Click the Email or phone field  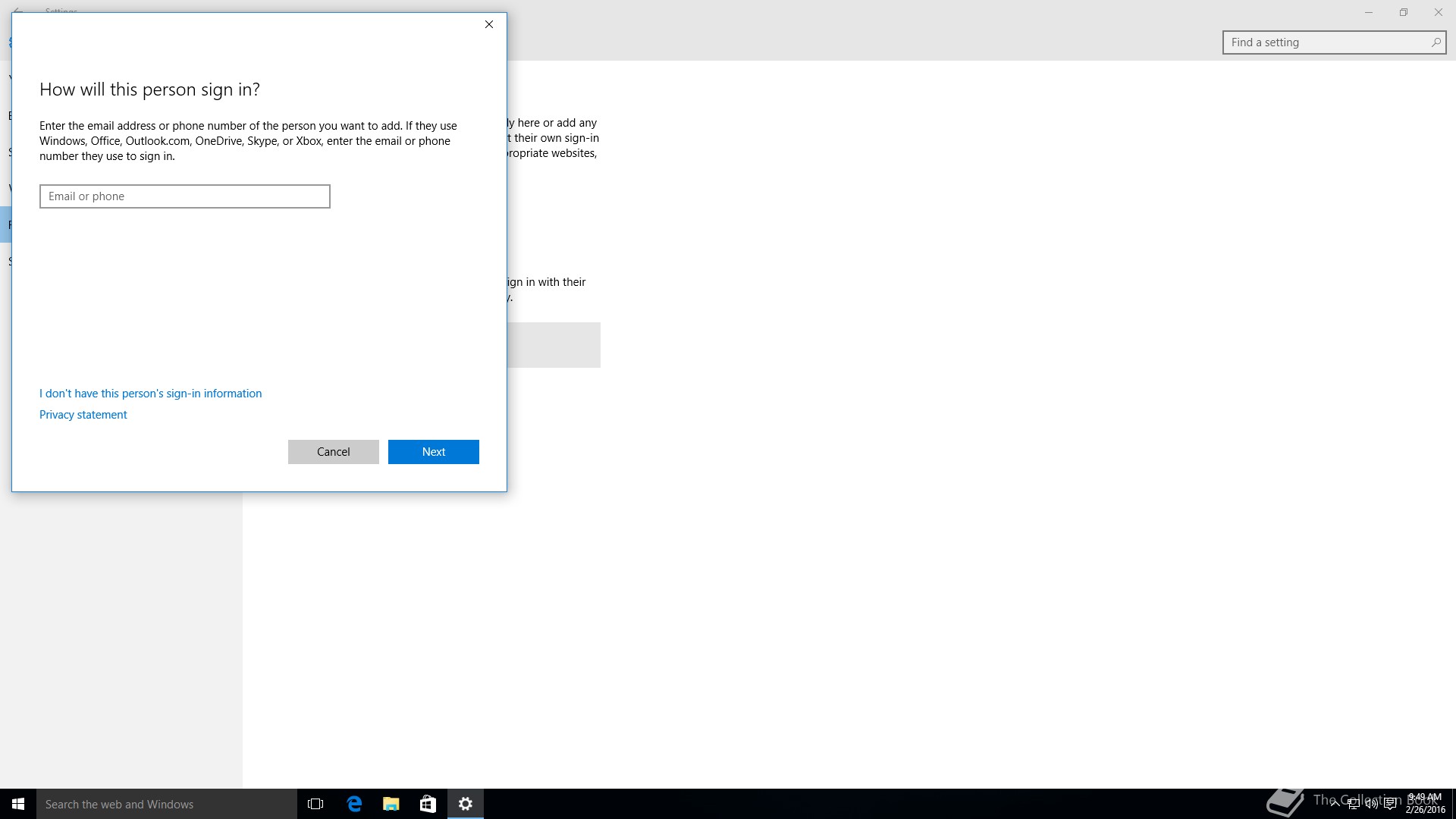[x=185, y=196]
